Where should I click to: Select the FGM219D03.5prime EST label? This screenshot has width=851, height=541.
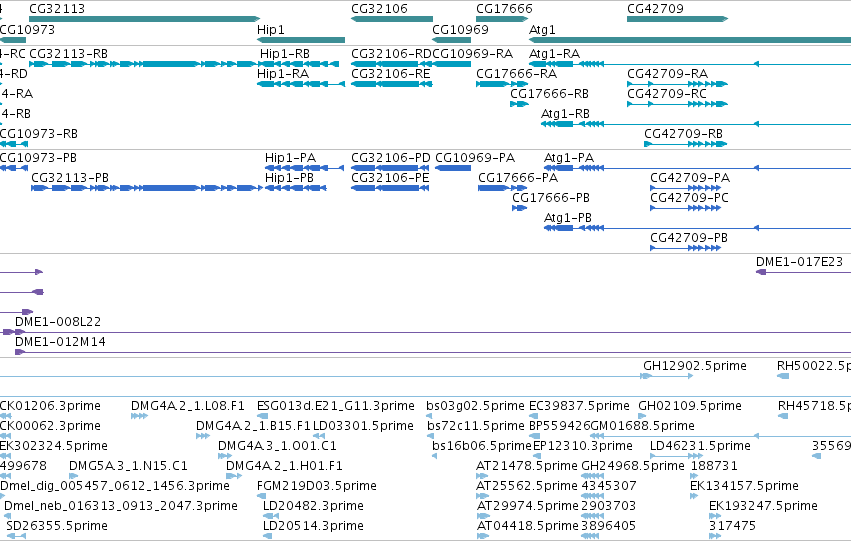(x=317, y=486)
